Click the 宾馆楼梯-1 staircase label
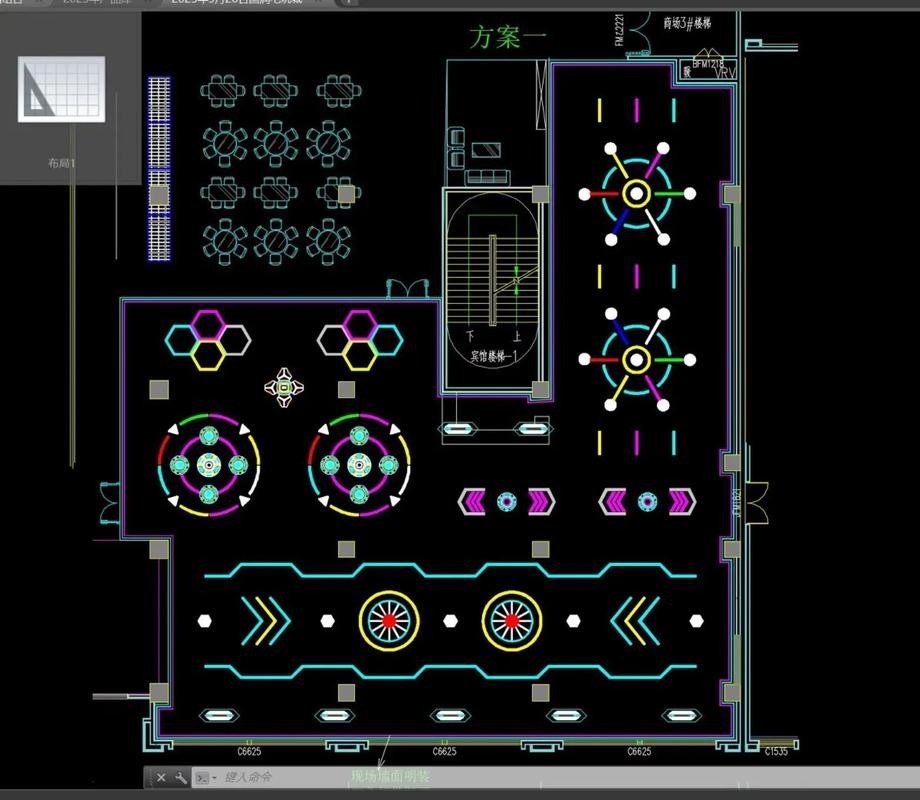Screen dimensions: 920x800 point(494,356)
